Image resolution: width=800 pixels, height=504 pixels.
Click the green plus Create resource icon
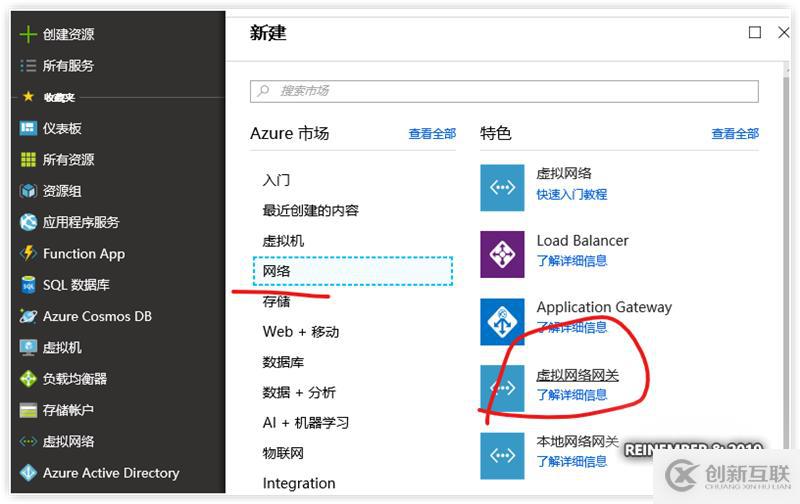pos(28,34)
